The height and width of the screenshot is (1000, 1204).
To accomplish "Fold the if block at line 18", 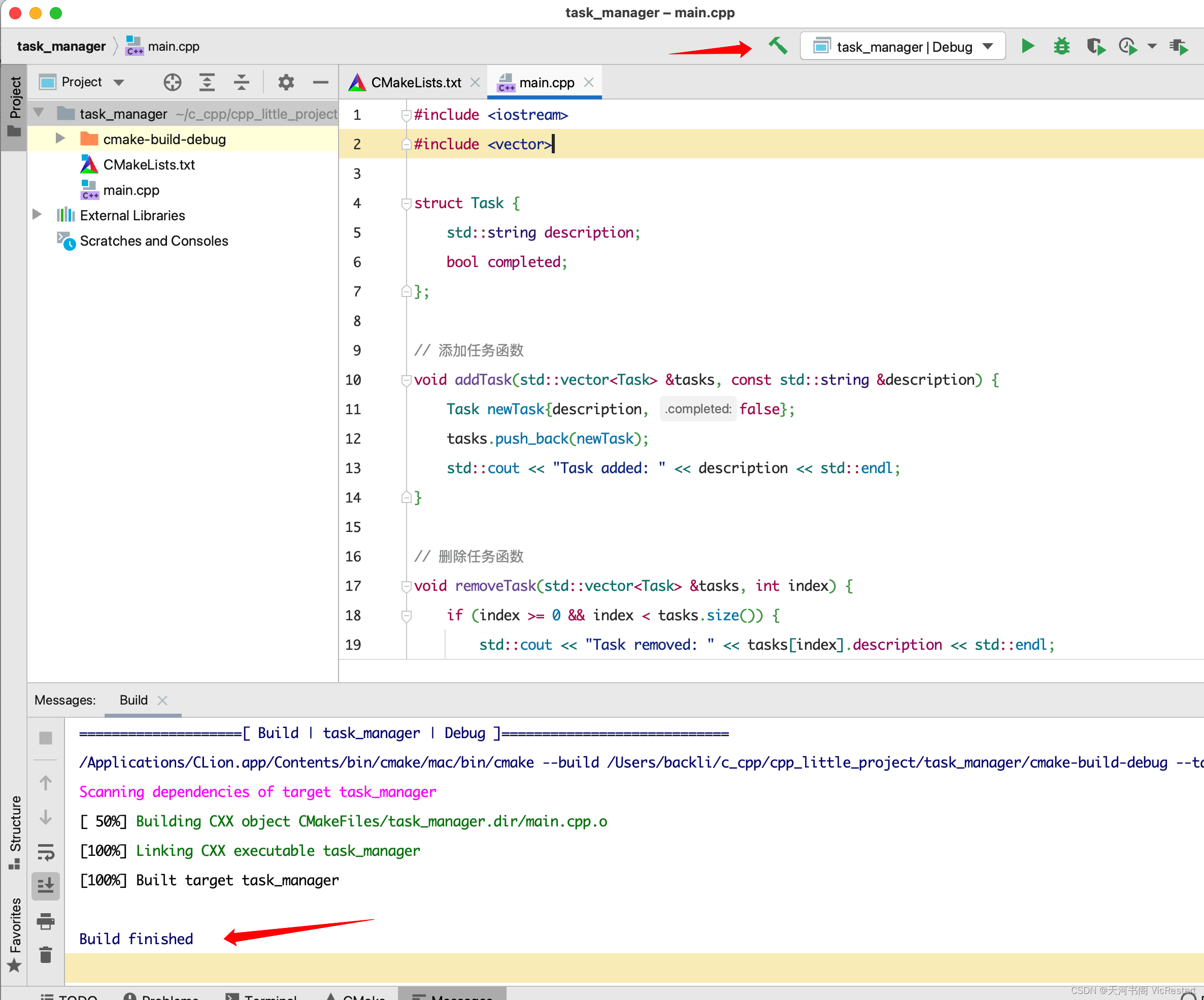I will click(406, 615).
